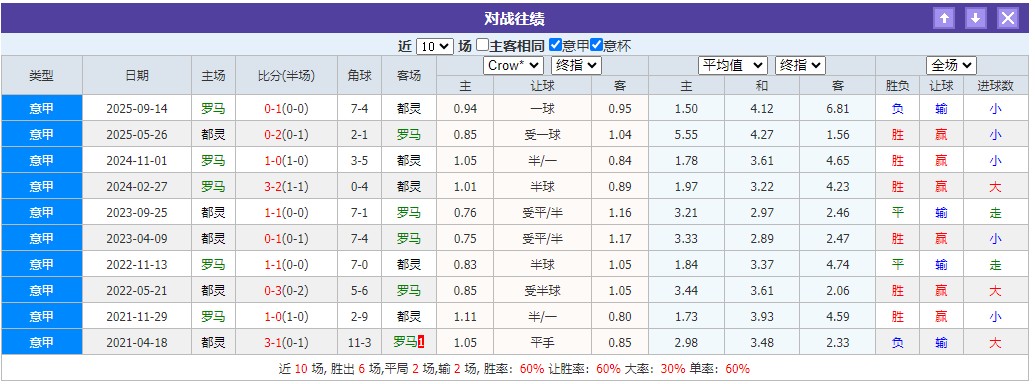Open the 全场 period dropdown
The image size is (1035, 384).
pos(951,65)
